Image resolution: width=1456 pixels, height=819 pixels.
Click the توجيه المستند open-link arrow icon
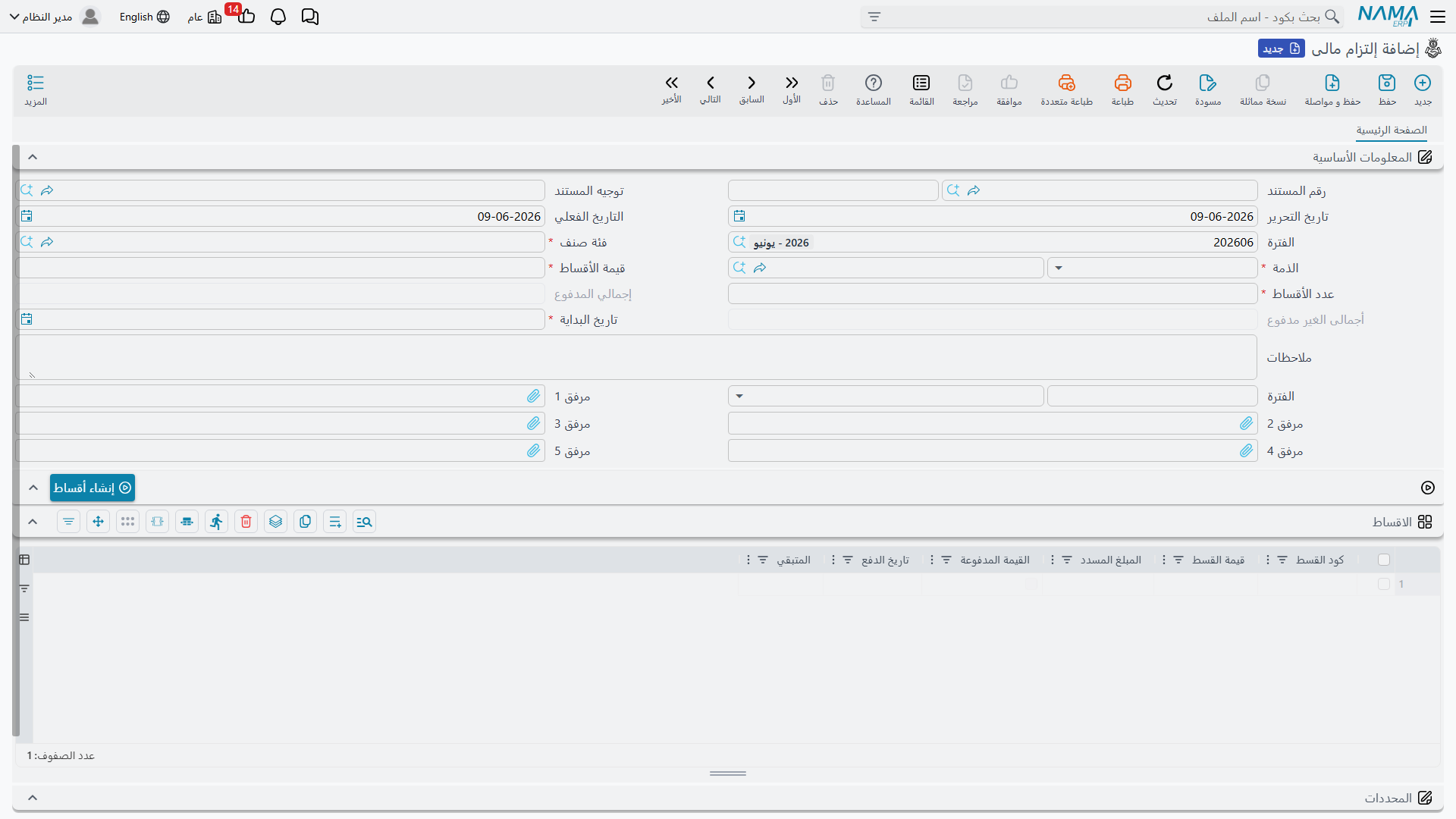pyautogui.click(x=47, y=190)
